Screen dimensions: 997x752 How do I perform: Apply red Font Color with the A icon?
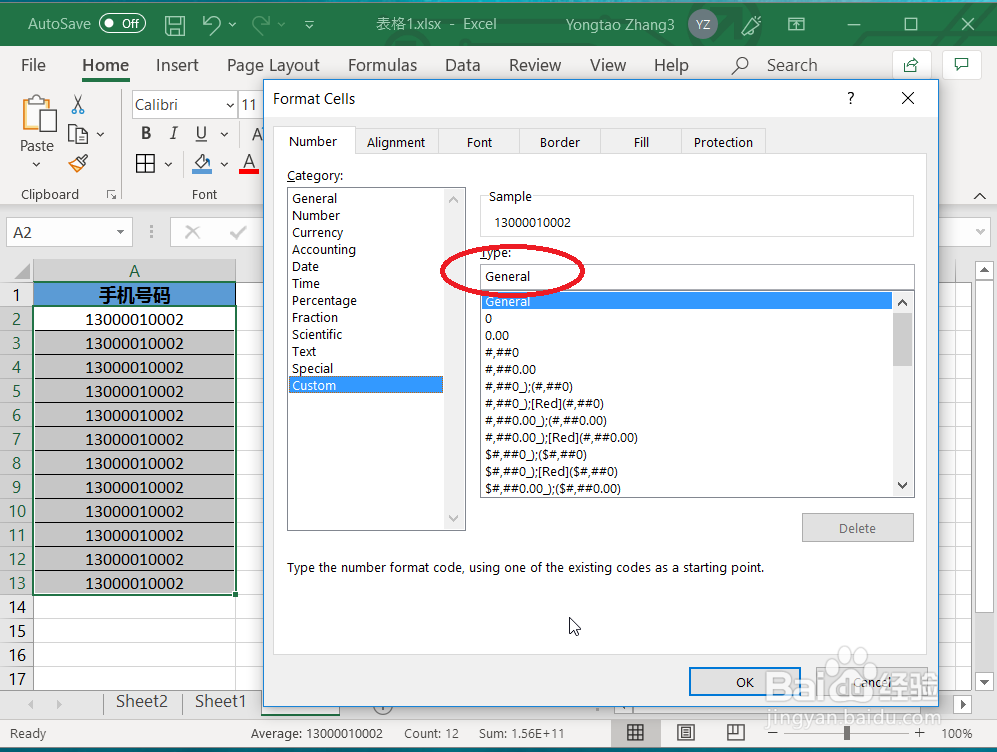pos(248,163)
